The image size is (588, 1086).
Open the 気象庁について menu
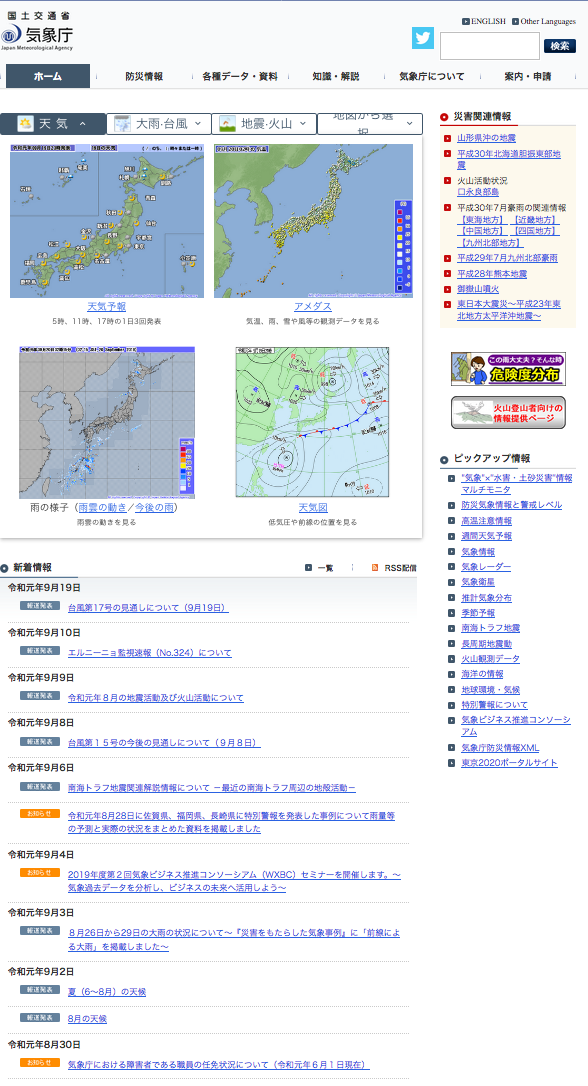coord(432,76)
